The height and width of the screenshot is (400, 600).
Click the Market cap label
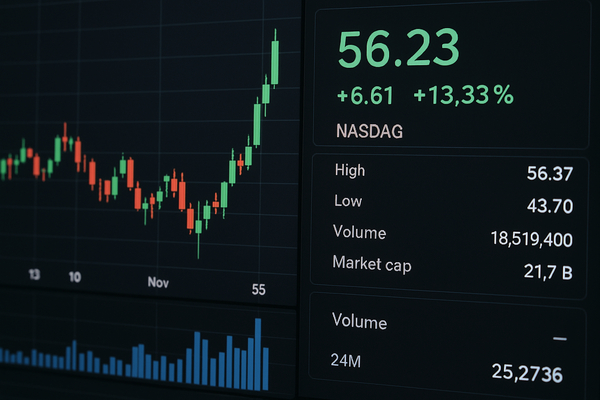tap(371, 265)
